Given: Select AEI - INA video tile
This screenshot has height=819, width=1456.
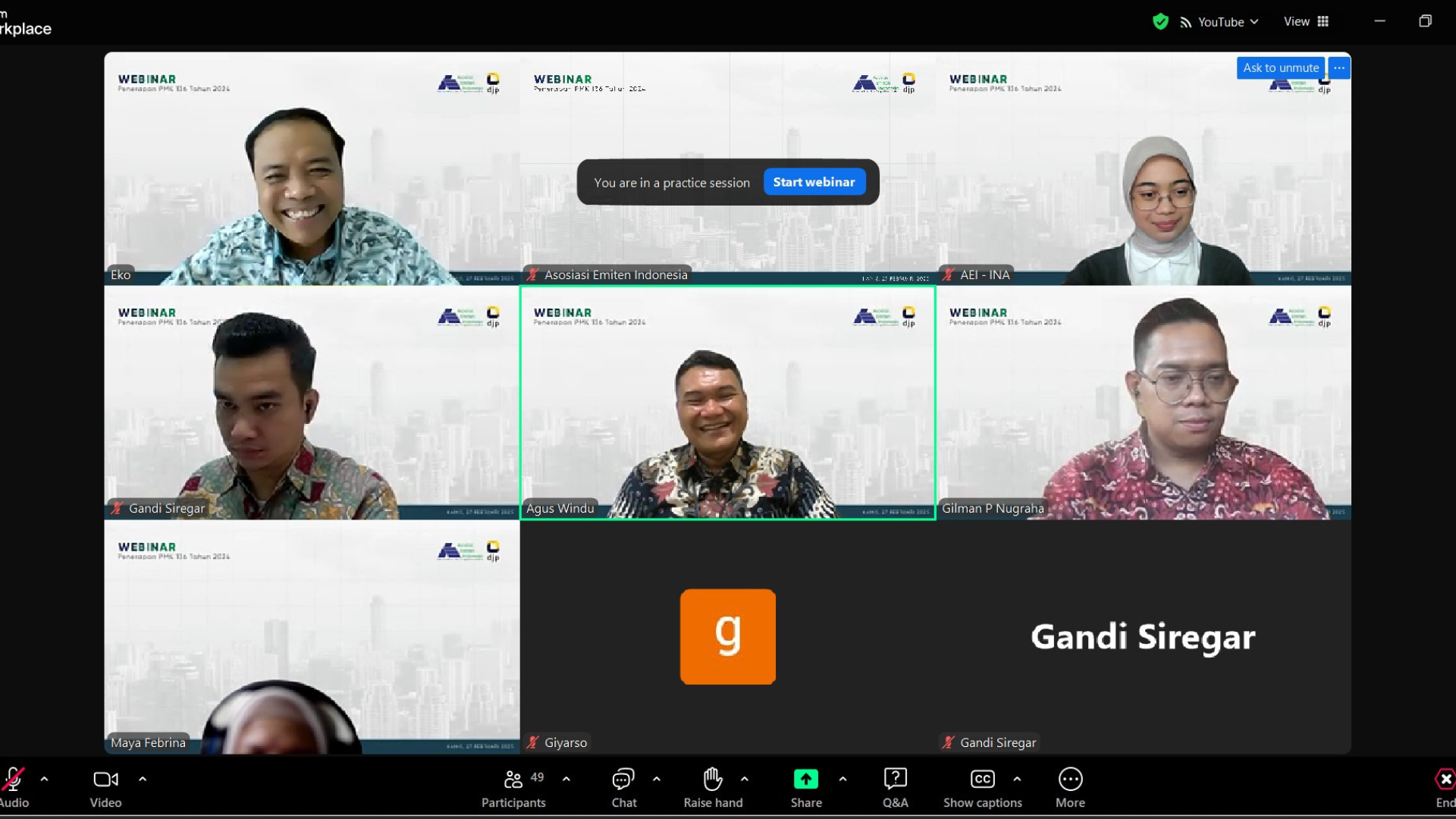Looking at the screenshot, I should 1144,168.
